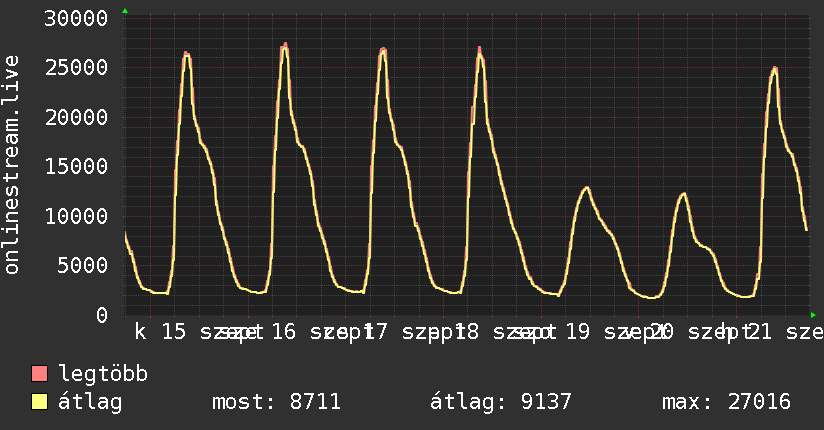
Task: Select the legtöbb legend label
Action: coord(103,374)
